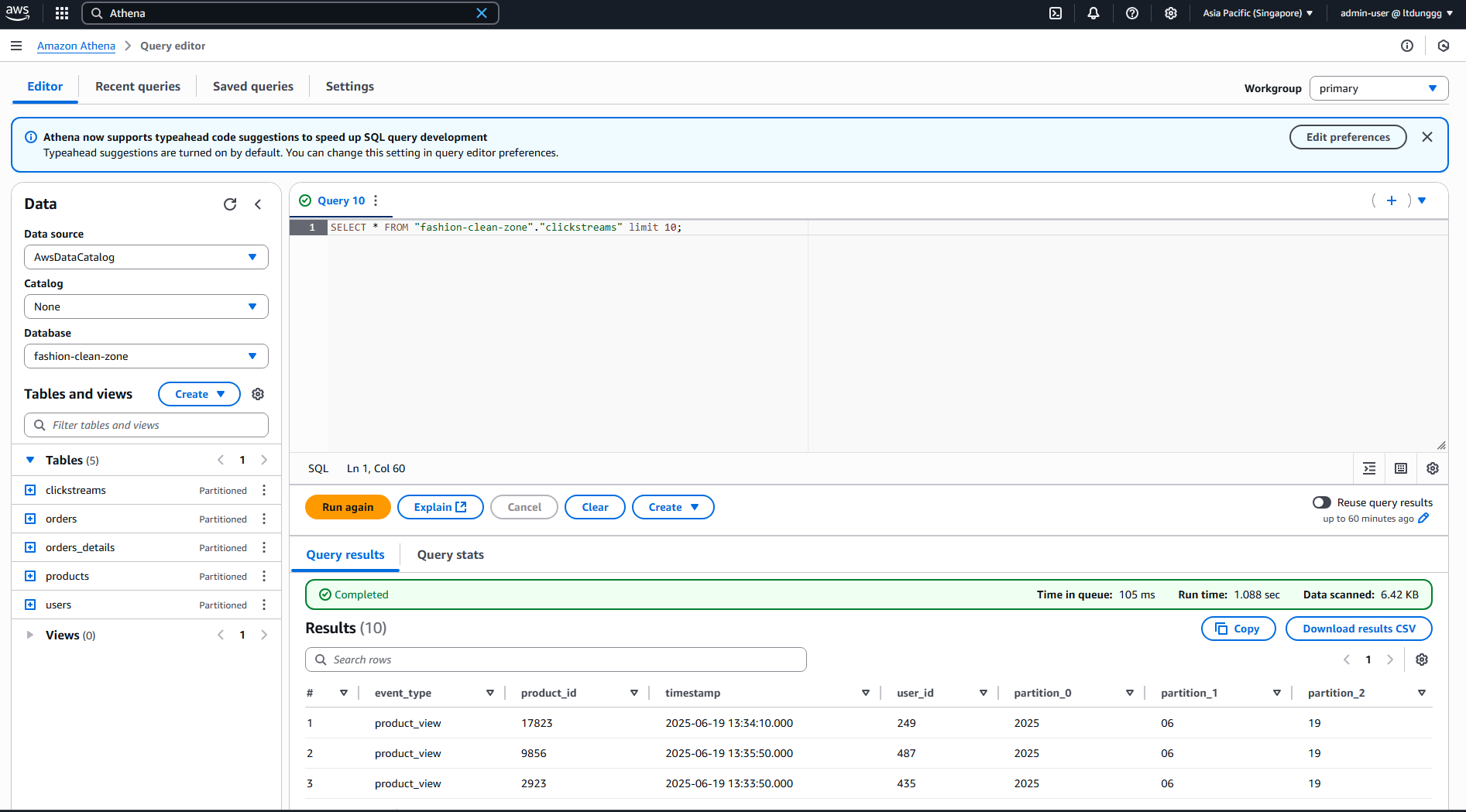
Task: Click the Clear button
Action: point(595,507)
